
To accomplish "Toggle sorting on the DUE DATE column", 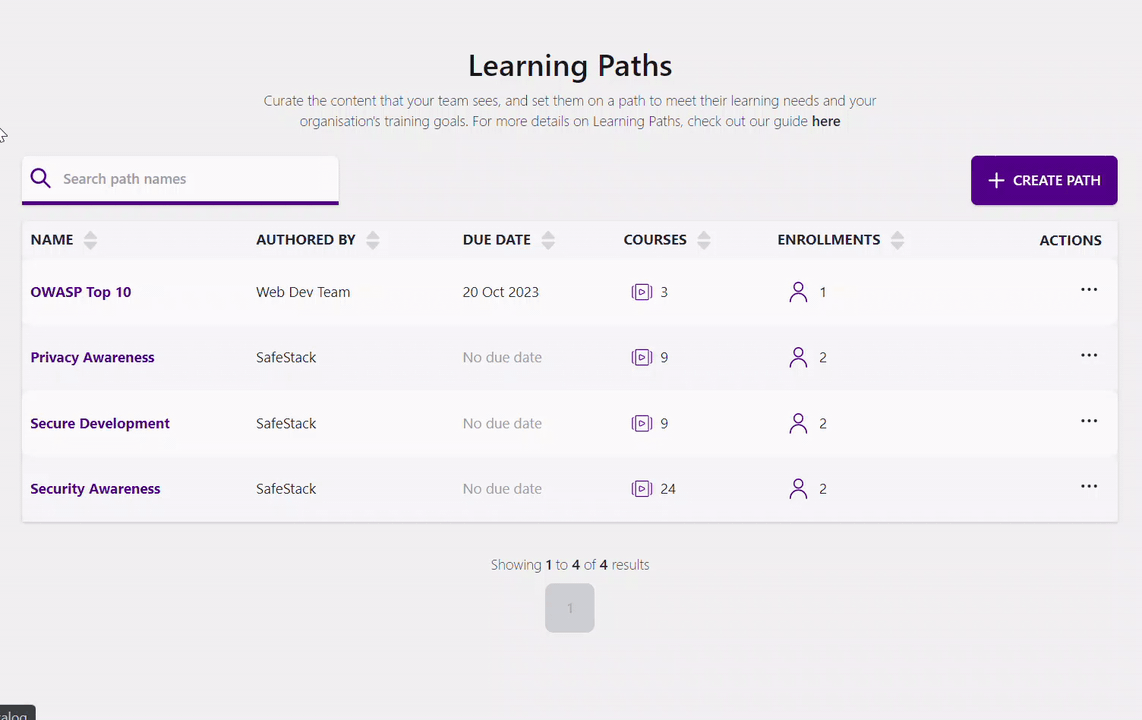I will point(548,239).
